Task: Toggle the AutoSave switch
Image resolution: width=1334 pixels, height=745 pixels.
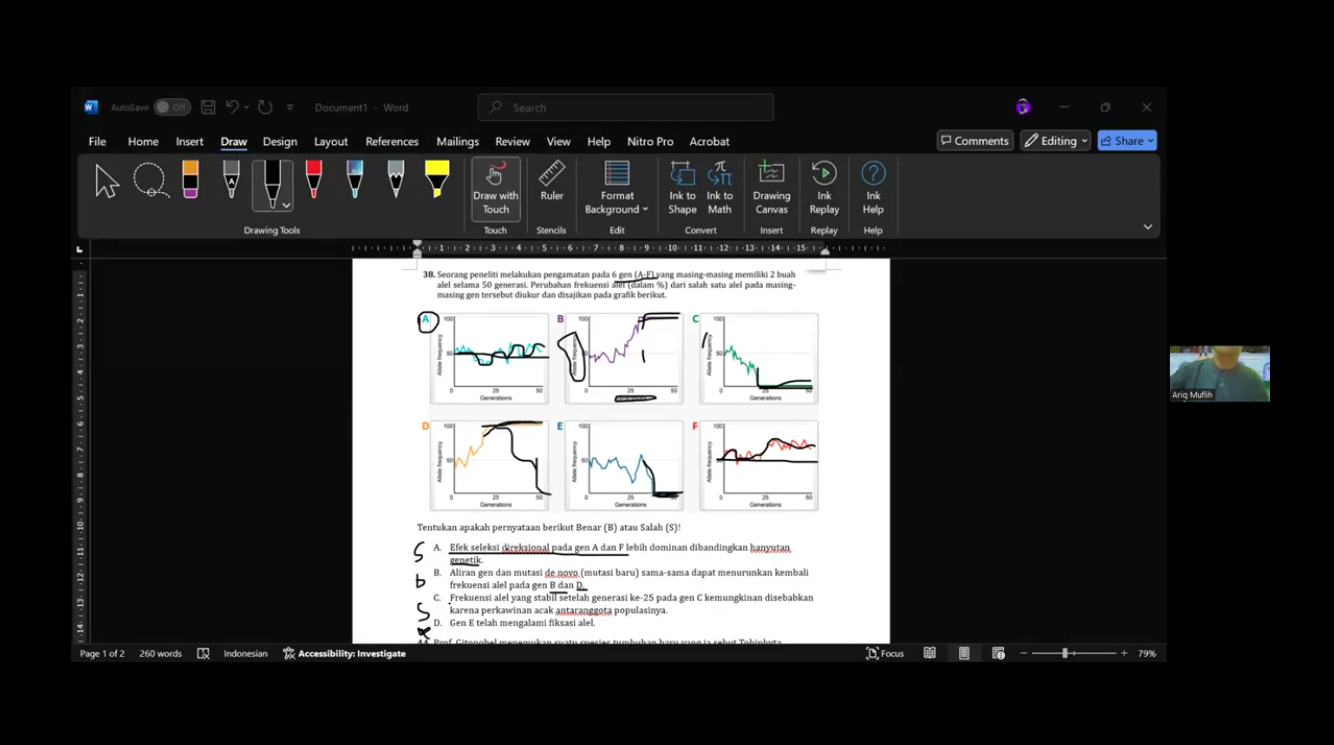Action: pyautogui.click(x=172, y=107)
